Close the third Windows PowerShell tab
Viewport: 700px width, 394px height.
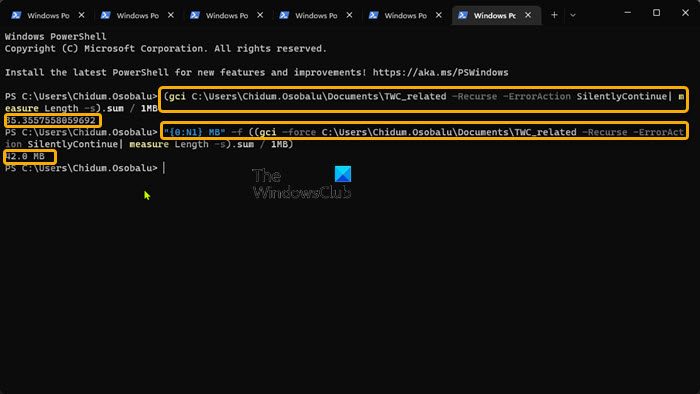(260, 15)
